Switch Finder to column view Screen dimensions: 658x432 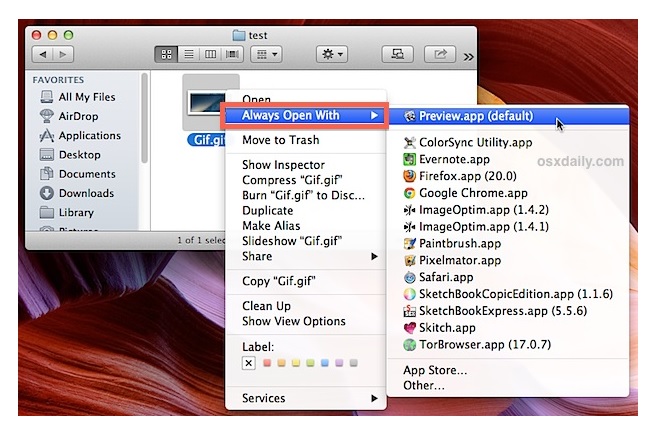(x=210, y=54)
